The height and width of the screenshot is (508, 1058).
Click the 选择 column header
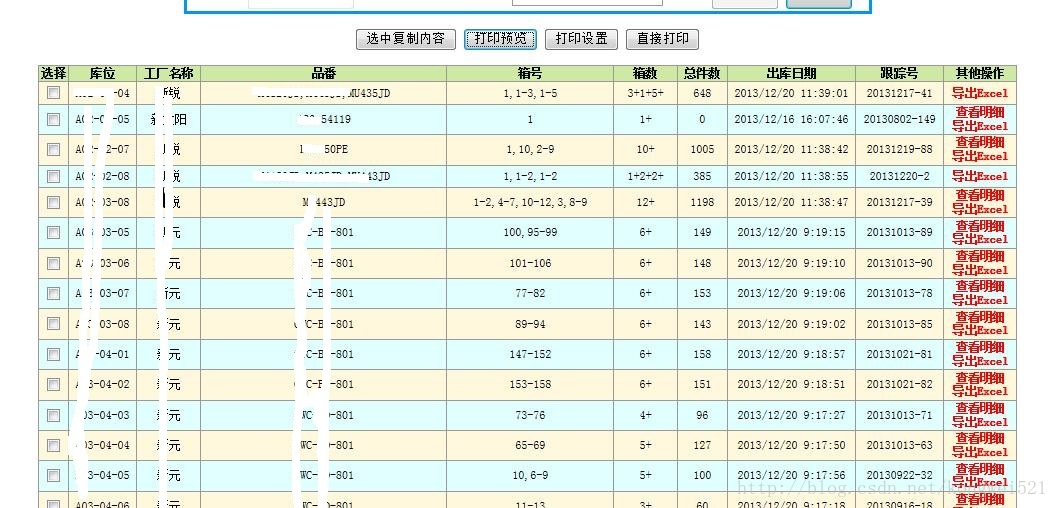pyautogui.click(x=53, y=74)
